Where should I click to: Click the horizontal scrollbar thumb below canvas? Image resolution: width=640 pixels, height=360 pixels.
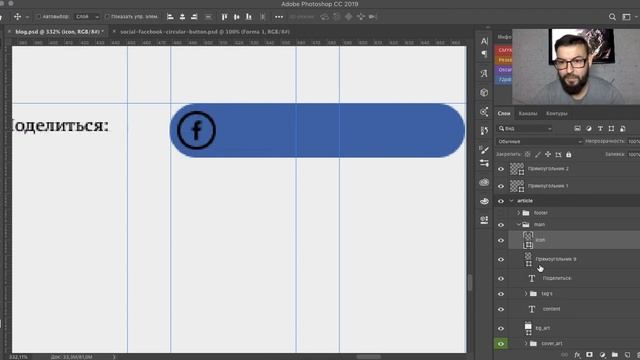tap(369, 357)
